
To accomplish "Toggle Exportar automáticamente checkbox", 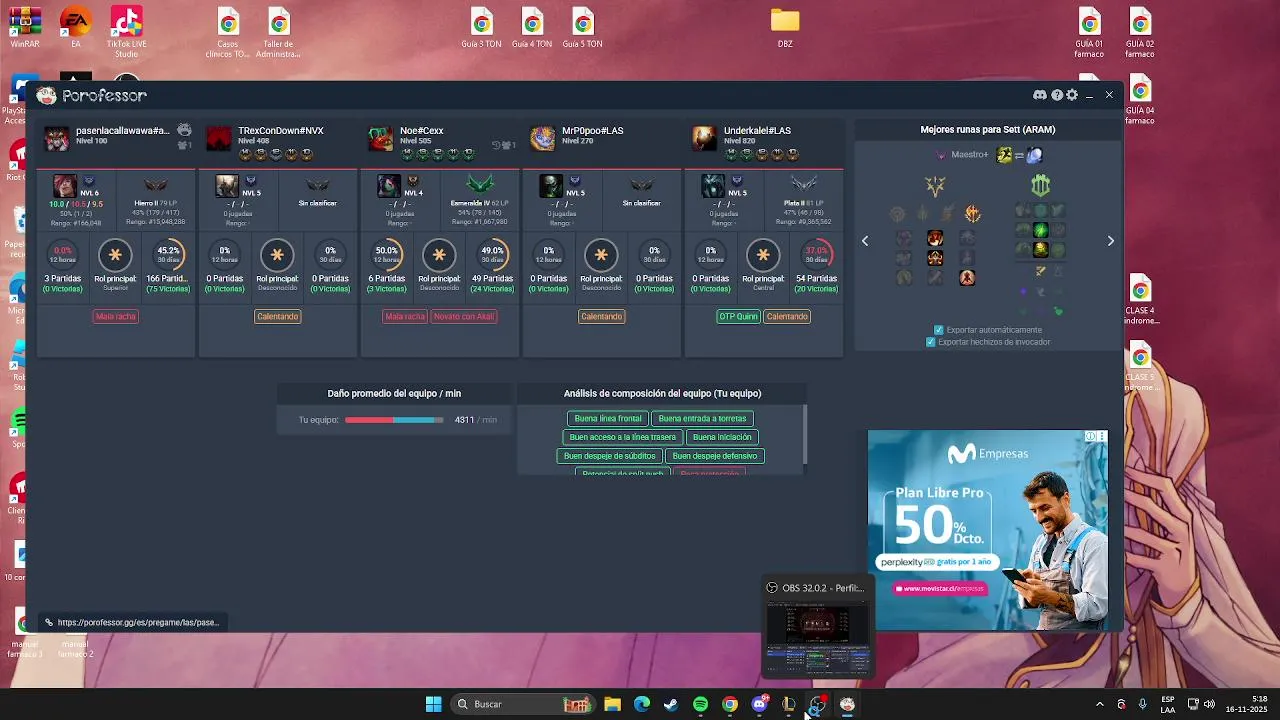I will [x=938, y=330].
